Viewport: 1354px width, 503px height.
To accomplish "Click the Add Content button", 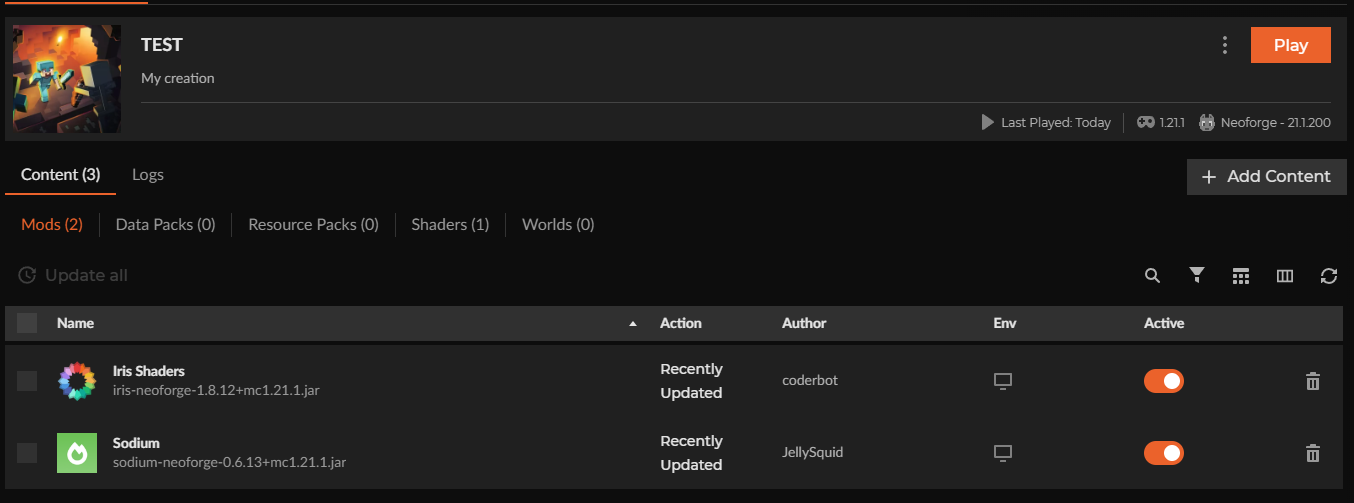I will point(1267,176).
